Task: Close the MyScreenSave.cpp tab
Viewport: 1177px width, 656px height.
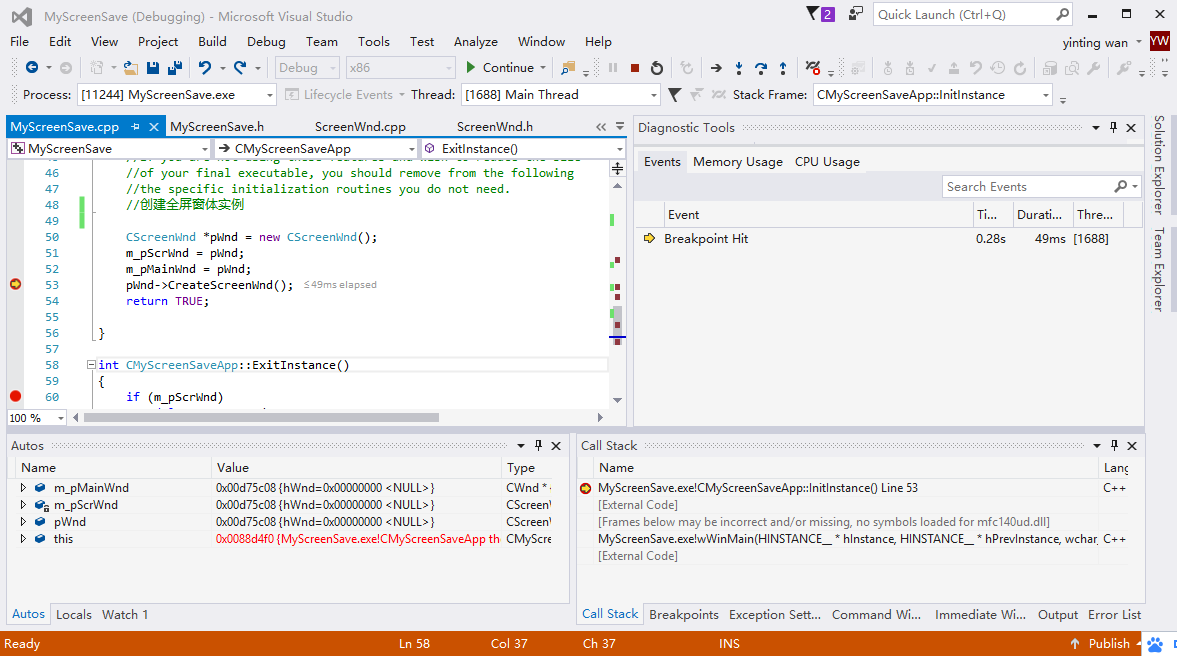Action: coord(154,127)
